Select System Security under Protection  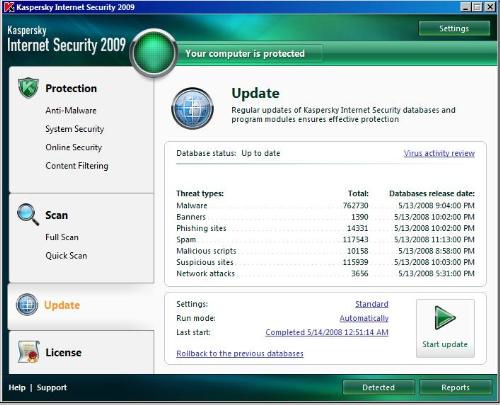click(x=75, y=129)
